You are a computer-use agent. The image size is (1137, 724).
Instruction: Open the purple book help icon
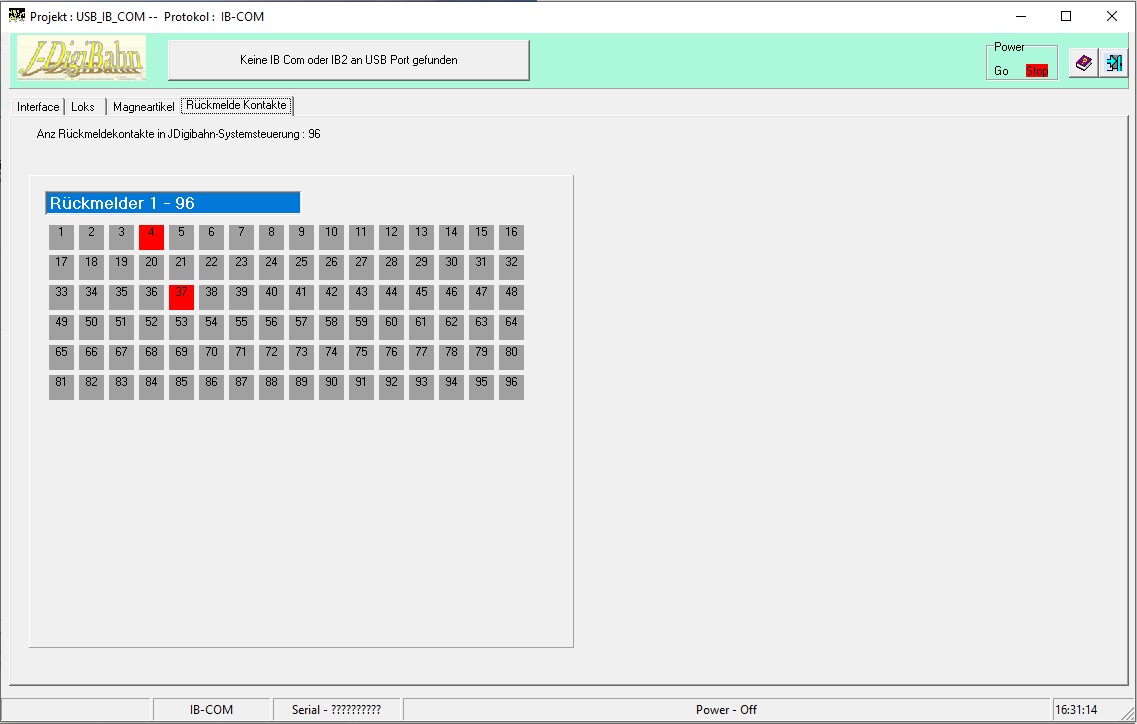1083,62
